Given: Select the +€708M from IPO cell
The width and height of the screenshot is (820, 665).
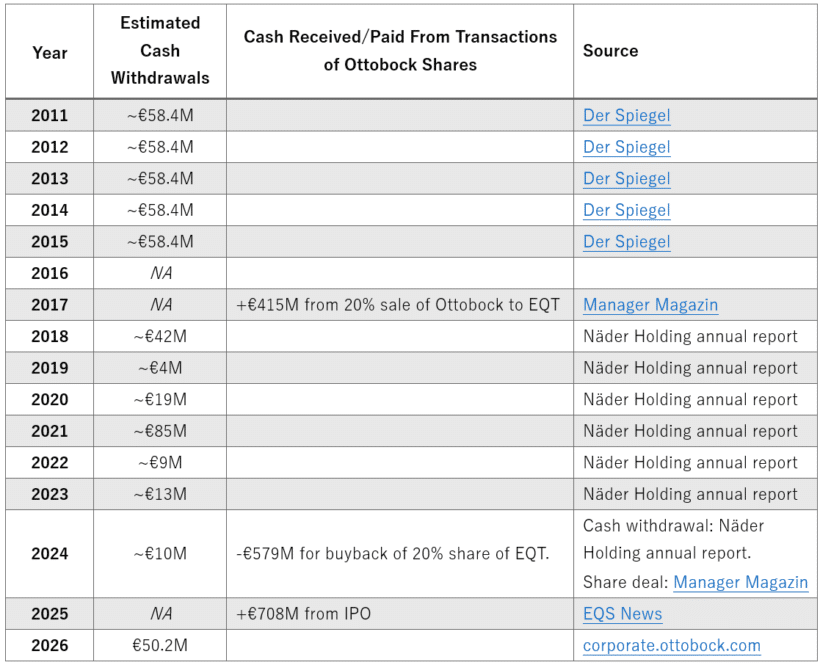Looking at the screenshot, I should tap(400, 613).
